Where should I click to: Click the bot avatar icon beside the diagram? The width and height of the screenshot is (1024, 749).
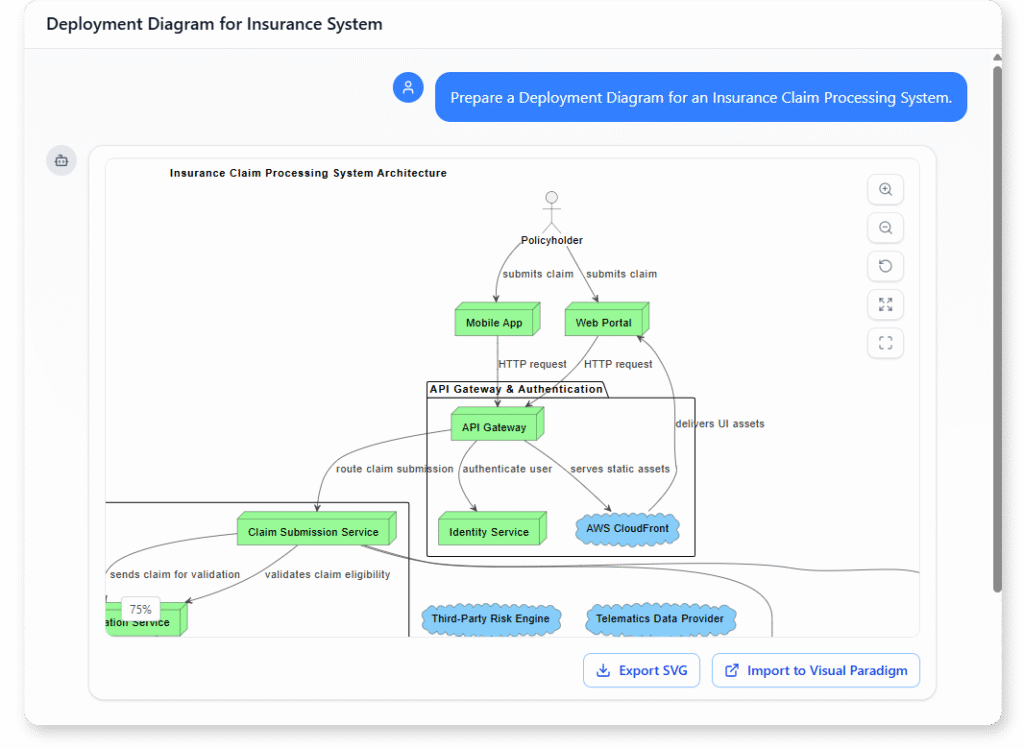click(61, 160)
